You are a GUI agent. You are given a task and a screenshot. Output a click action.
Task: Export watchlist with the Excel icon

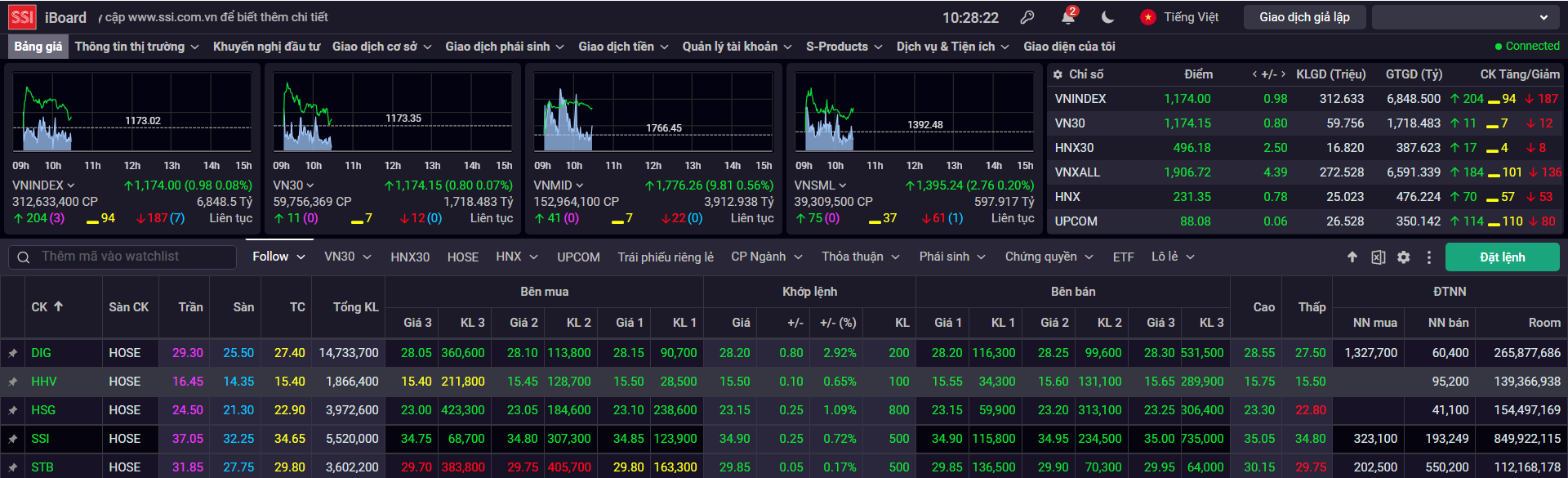click(1378, 257)
